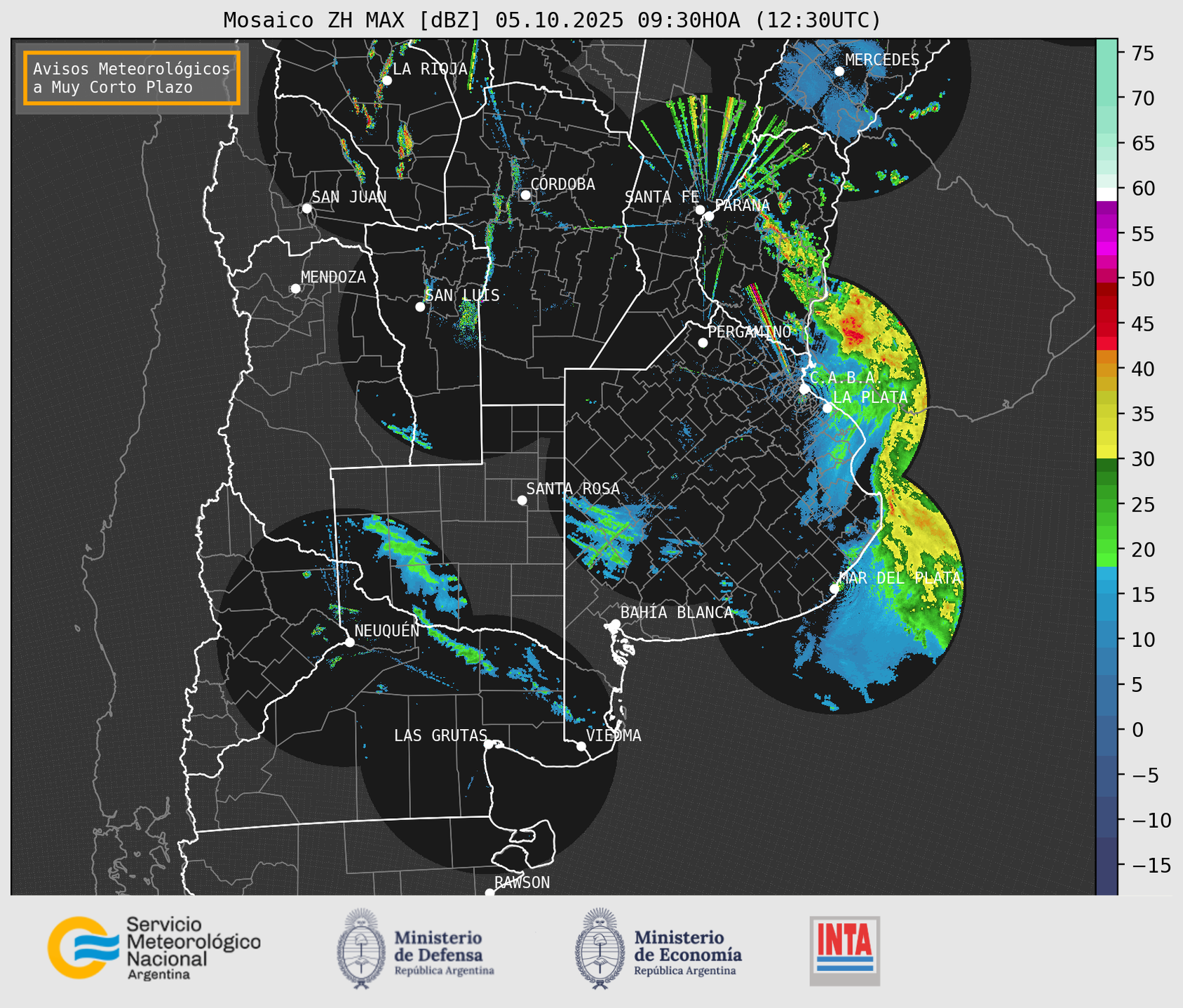This screenshot has width=1183, height=1008.
Task: Click the Santa Rosa marker dot
Action: [x=522, y=500]
